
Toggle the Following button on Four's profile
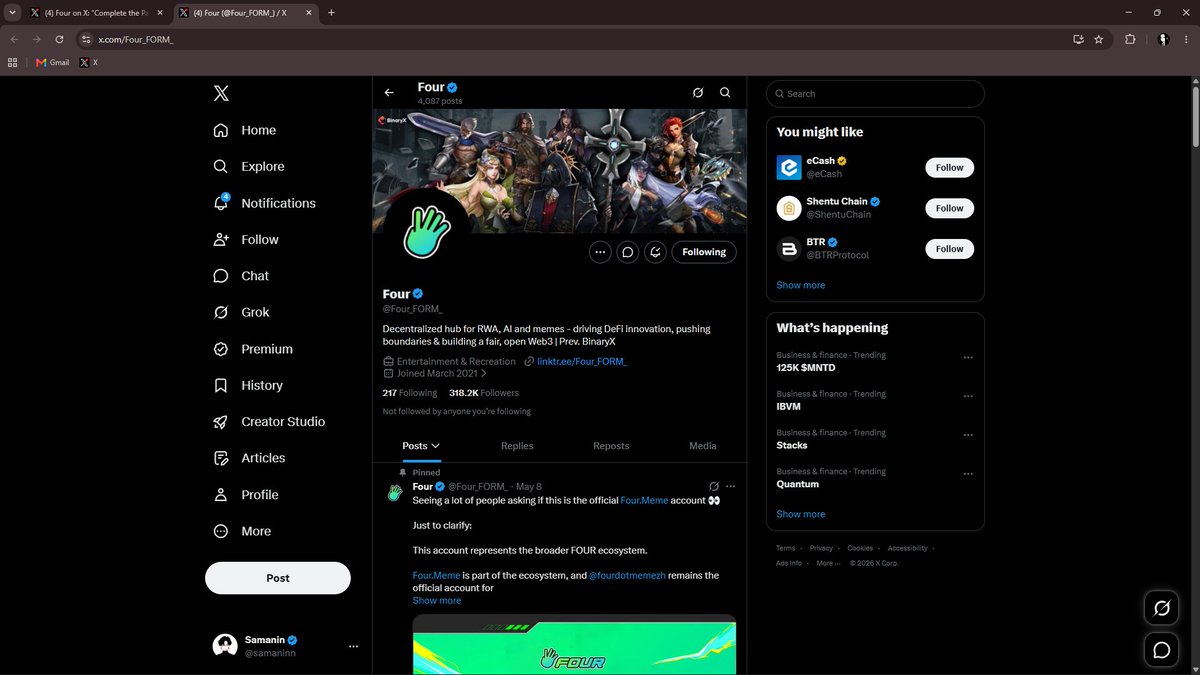point(704,252)
